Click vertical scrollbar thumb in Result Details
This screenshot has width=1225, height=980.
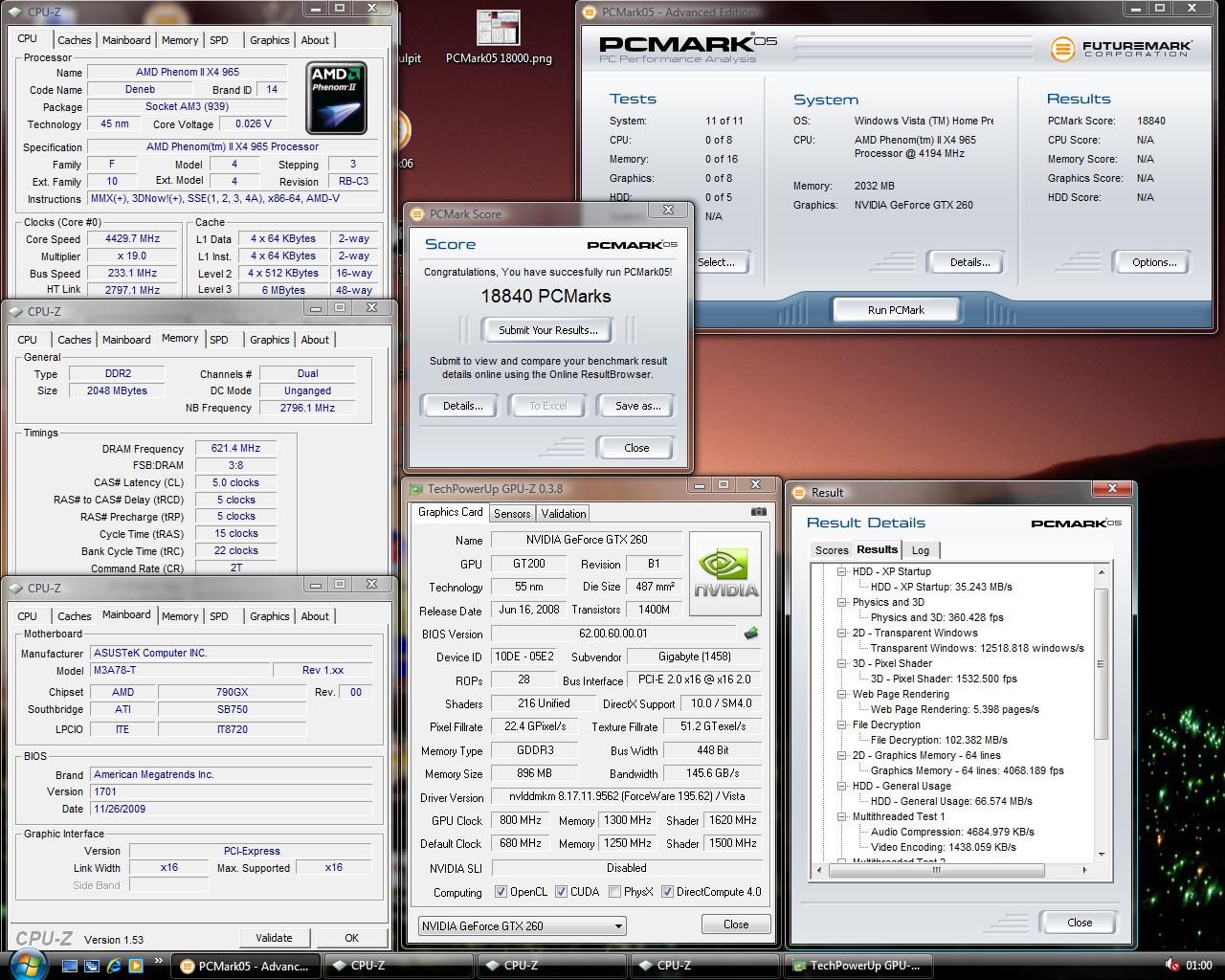point(1101,663)
